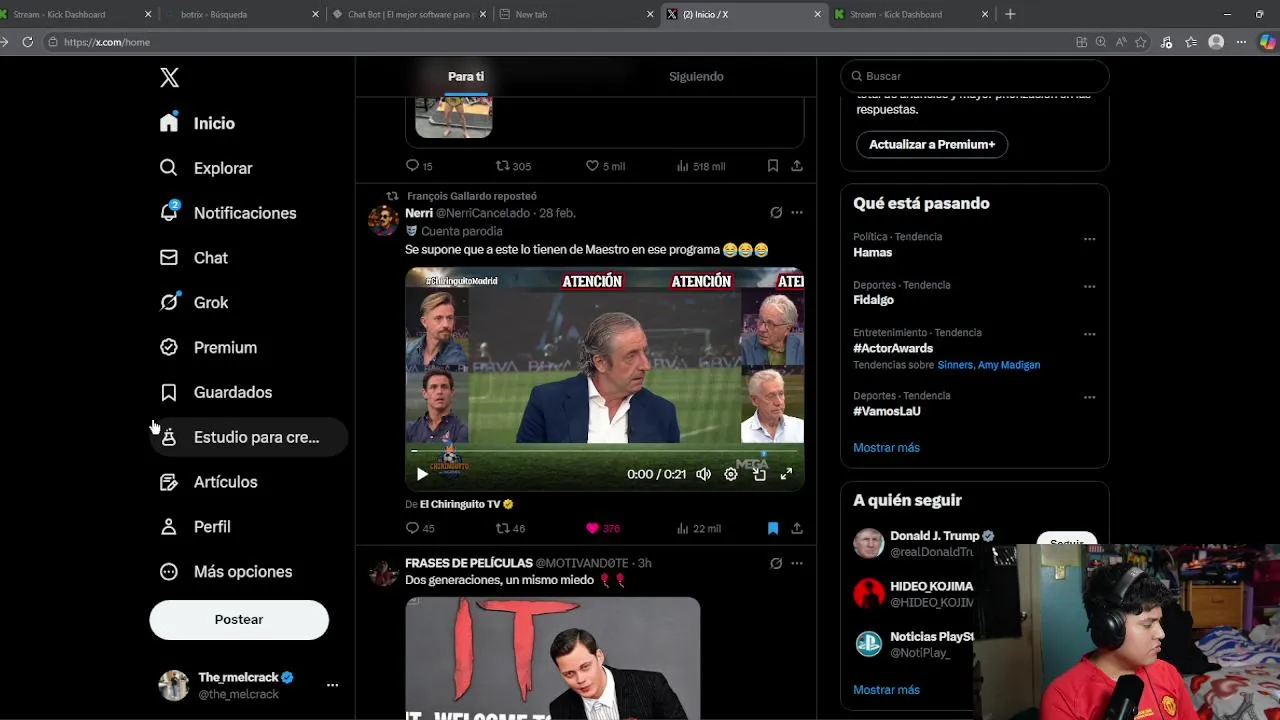Open account menu for The_rmelcrack

point(249,685)
